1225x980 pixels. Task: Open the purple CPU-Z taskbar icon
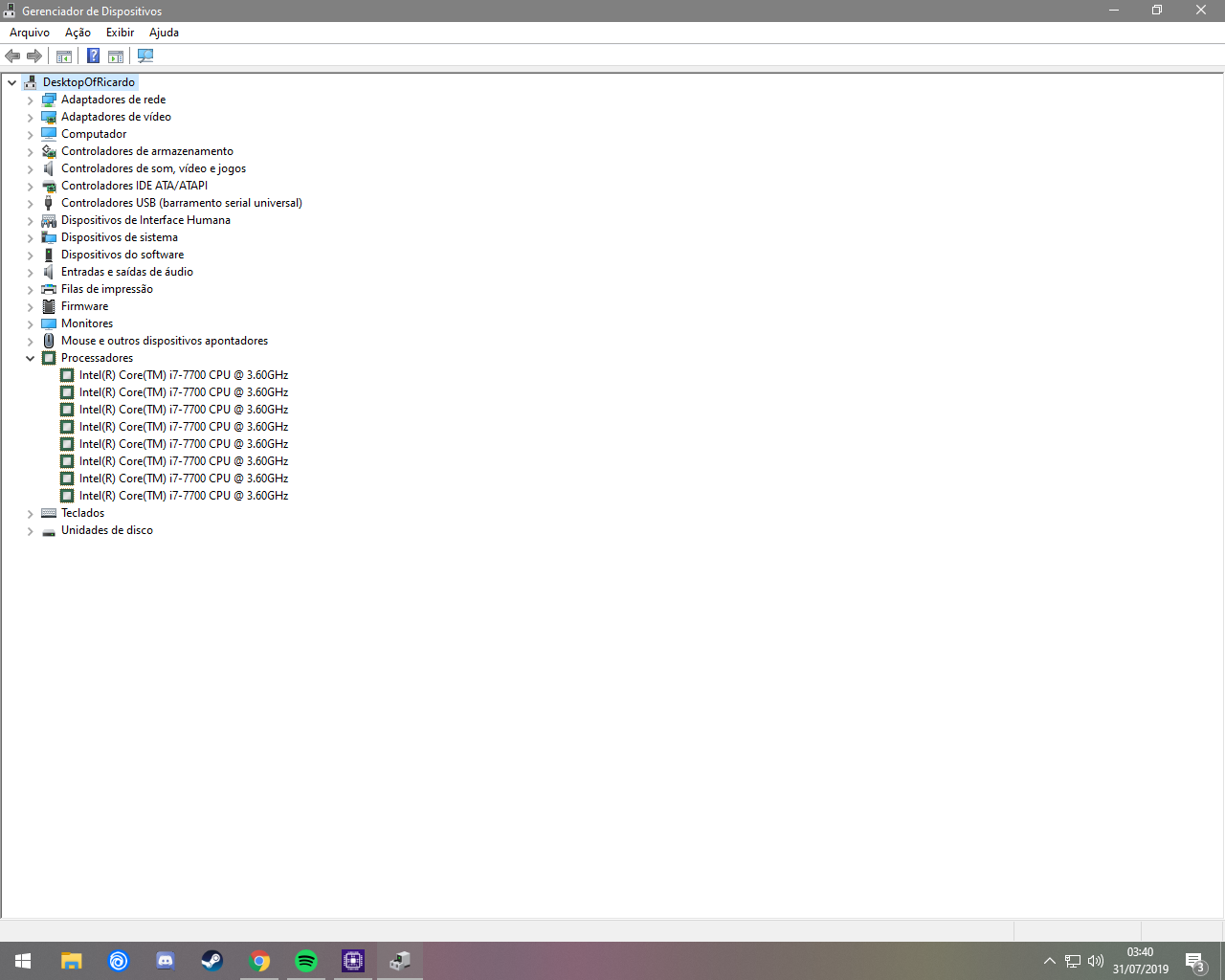tap(353, 961)
